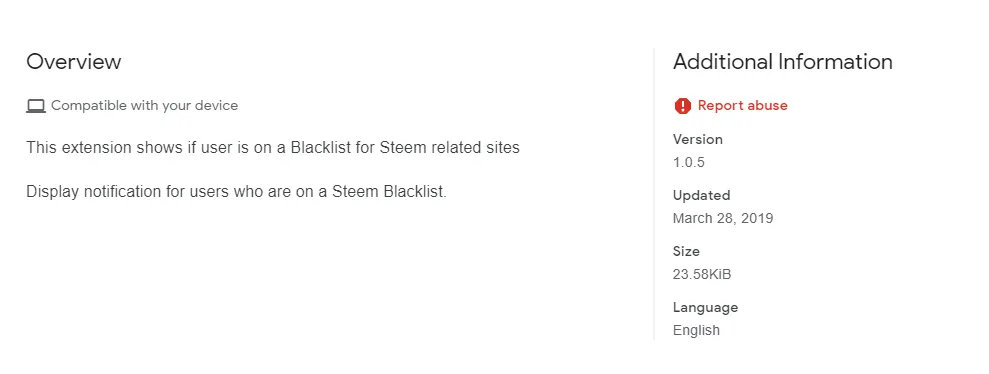
Task: Click the sentence starting 'This extension shows'
Action: click(273, 148)
